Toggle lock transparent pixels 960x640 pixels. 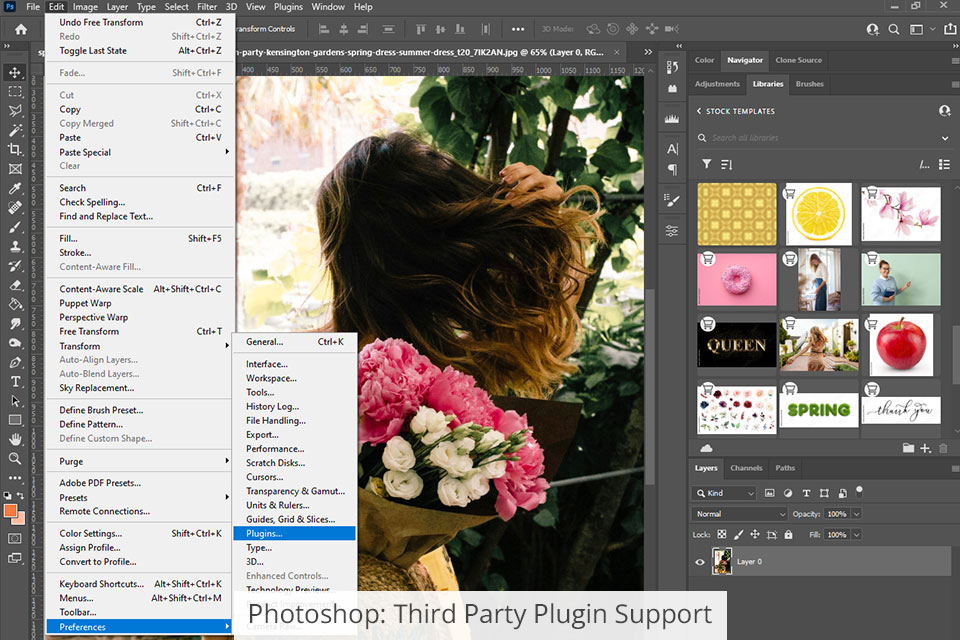tap(722, 535)
